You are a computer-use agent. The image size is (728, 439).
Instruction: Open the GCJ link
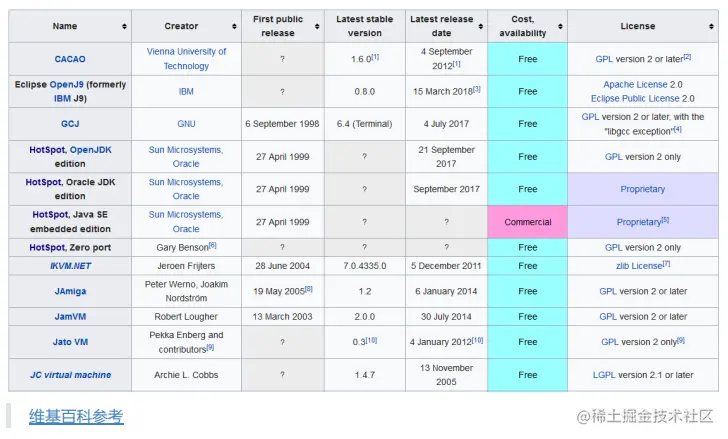(x=70, y=124)
